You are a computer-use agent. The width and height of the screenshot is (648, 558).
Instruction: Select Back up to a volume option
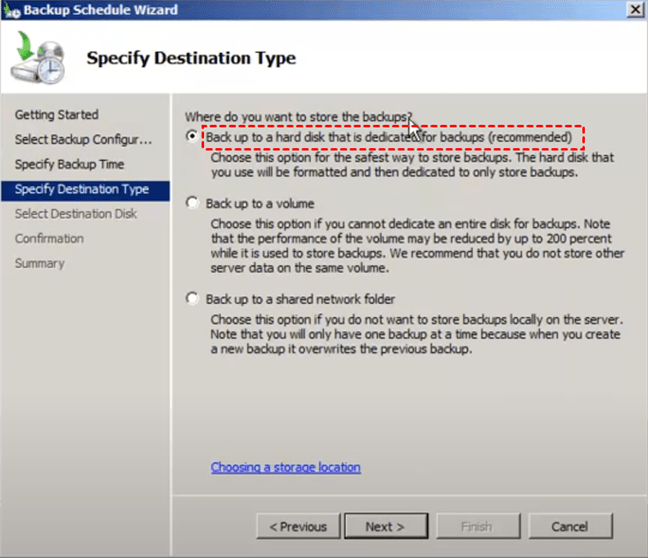[x=192, y=203]
